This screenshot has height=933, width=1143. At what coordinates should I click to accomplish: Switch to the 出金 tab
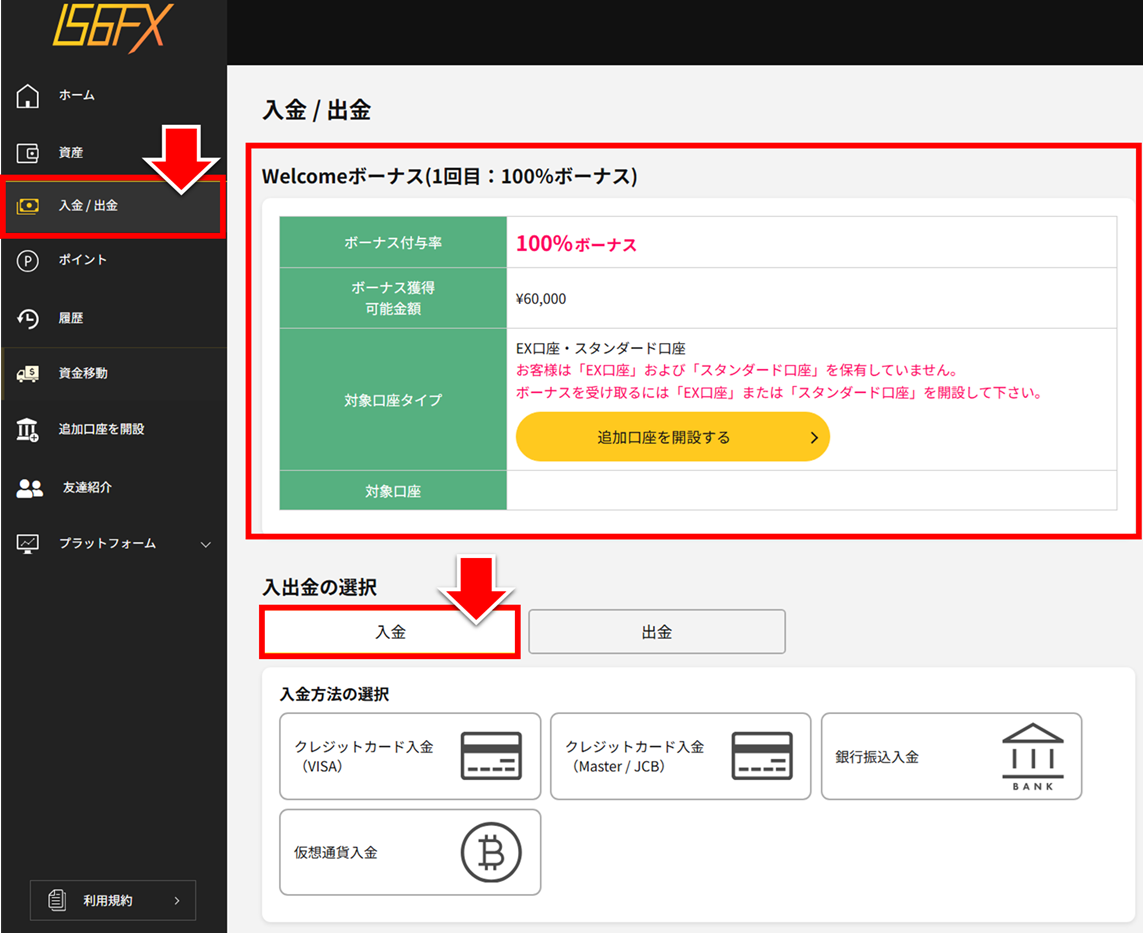657,632
